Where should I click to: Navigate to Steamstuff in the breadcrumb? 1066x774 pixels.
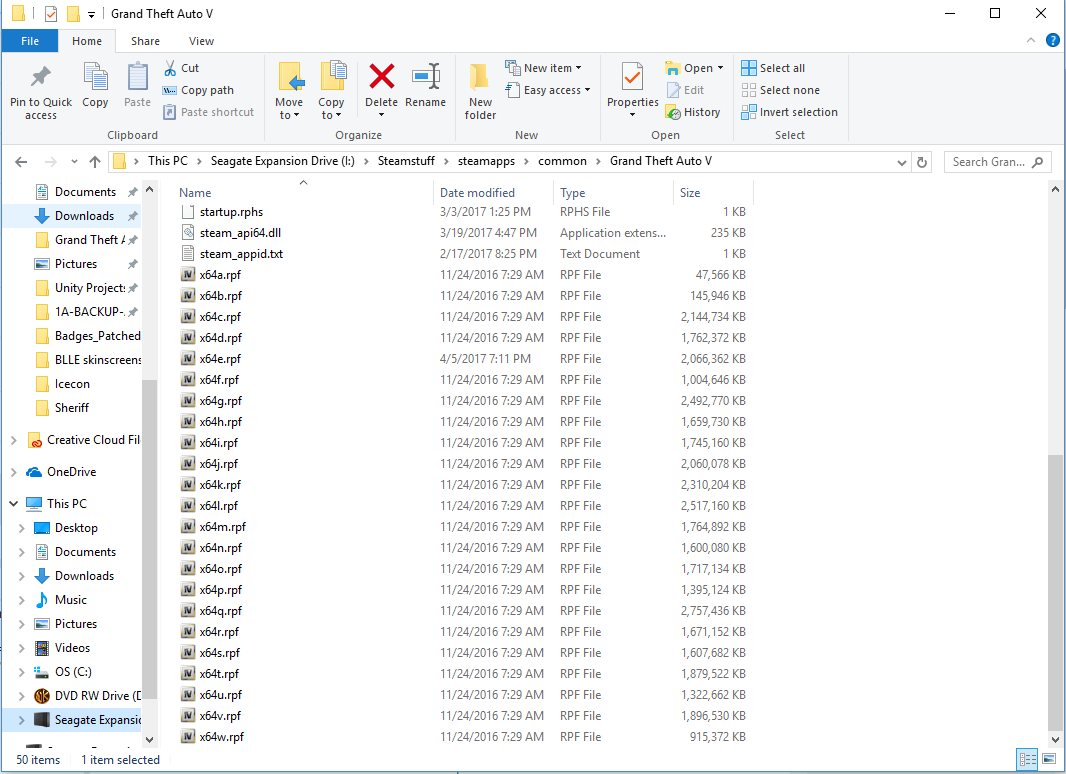pos(406,161)
